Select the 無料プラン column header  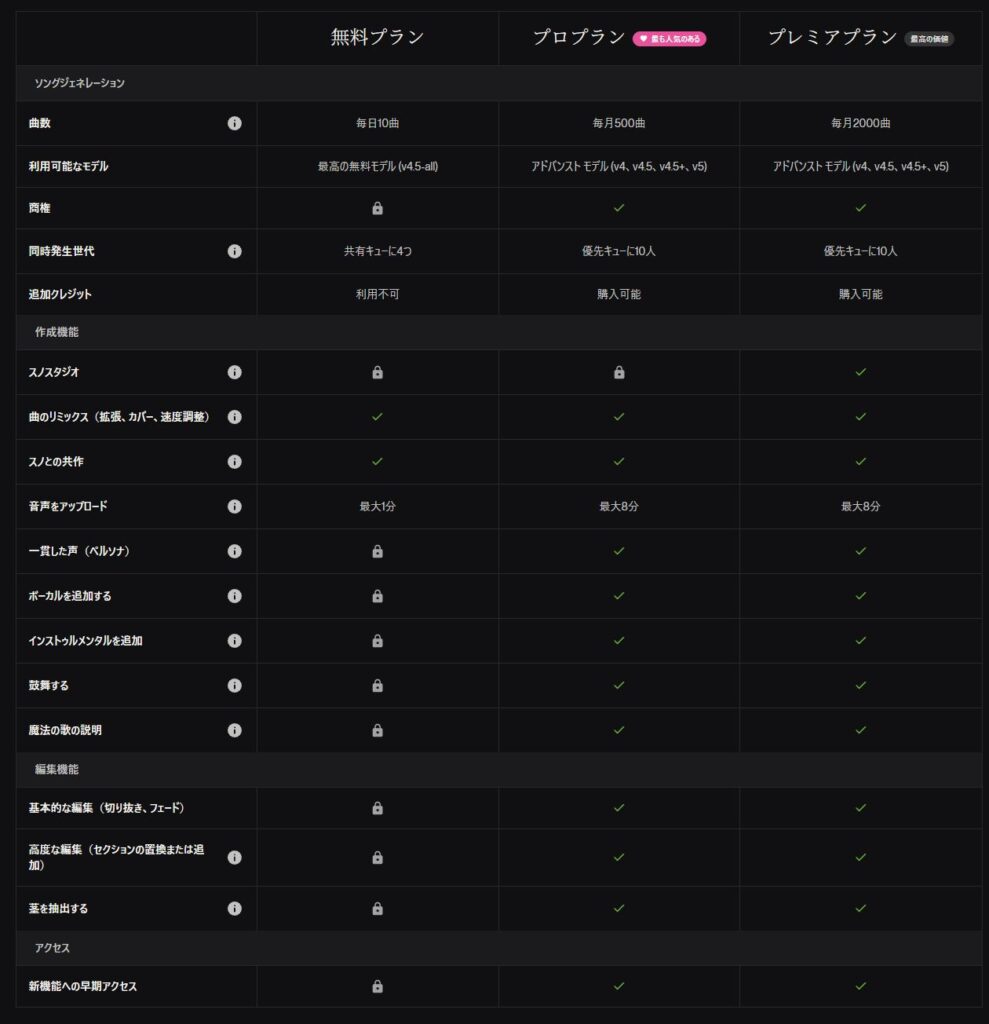[377, 38]
